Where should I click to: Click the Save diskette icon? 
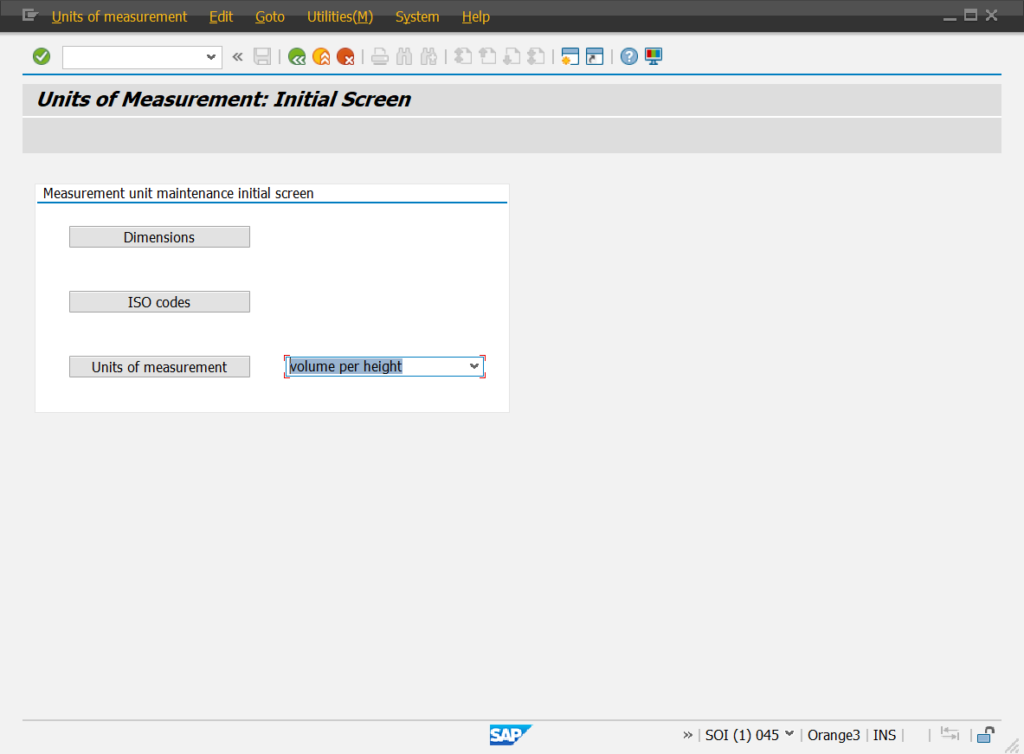tap(262, 57)
